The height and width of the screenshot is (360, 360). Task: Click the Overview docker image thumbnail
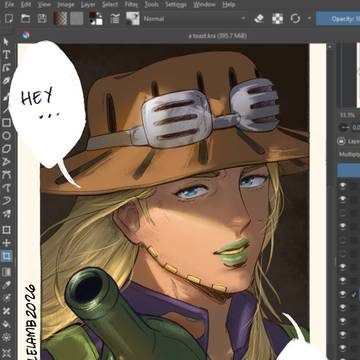point(358,75)
